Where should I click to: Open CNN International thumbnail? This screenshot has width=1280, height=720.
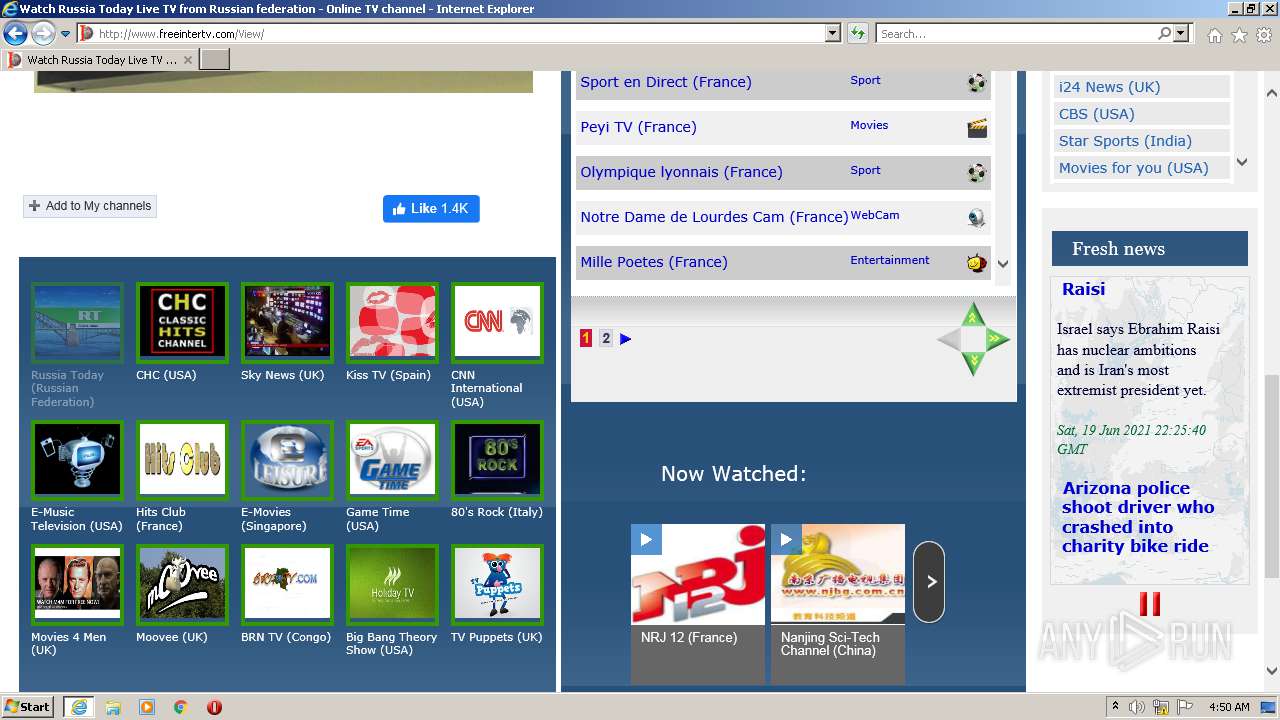[x=497, y=323]
